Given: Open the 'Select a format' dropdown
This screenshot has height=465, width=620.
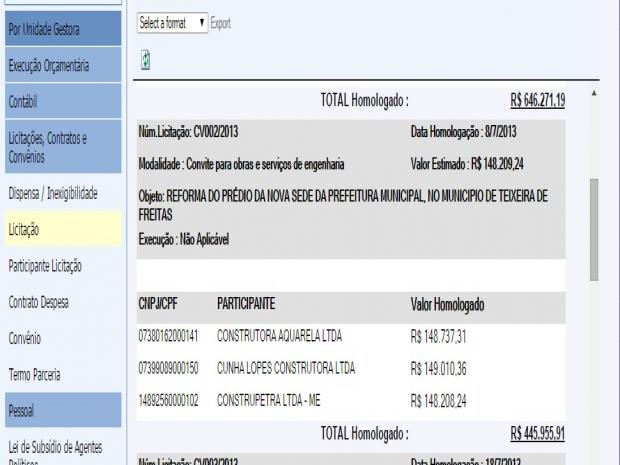Looking at the screenshot, I should pyautogui.click(x=172, y=22).
